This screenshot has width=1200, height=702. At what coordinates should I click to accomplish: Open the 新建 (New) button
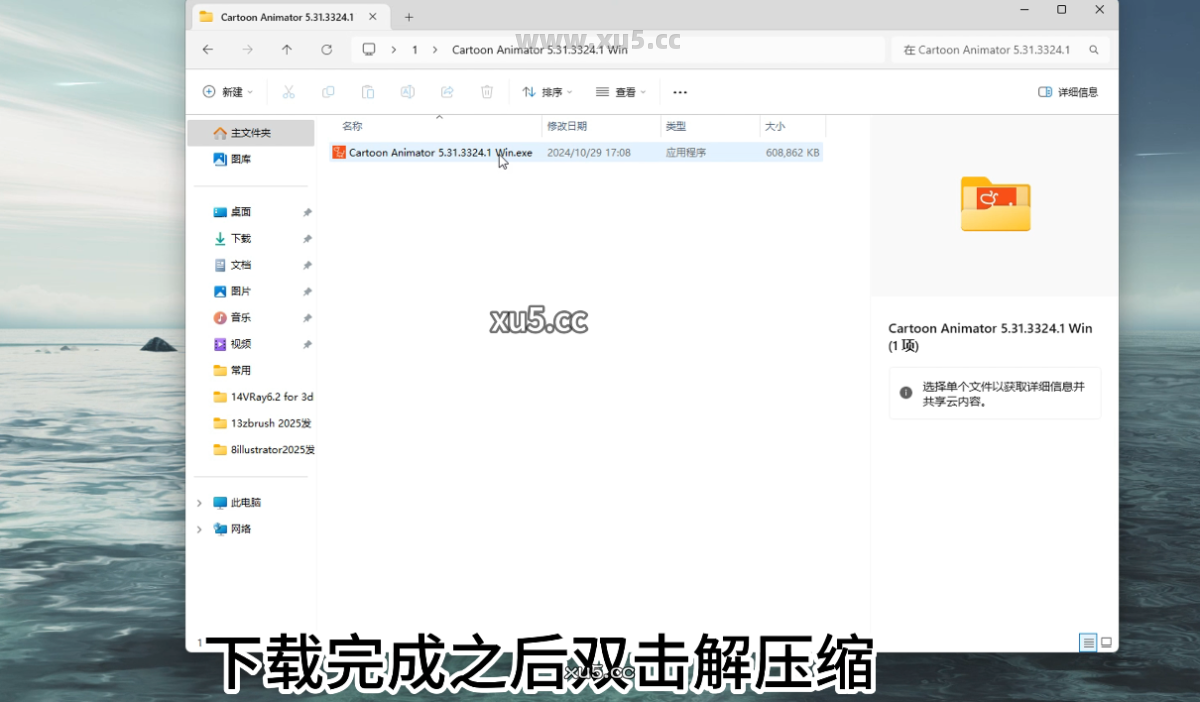tap(228, 91)
